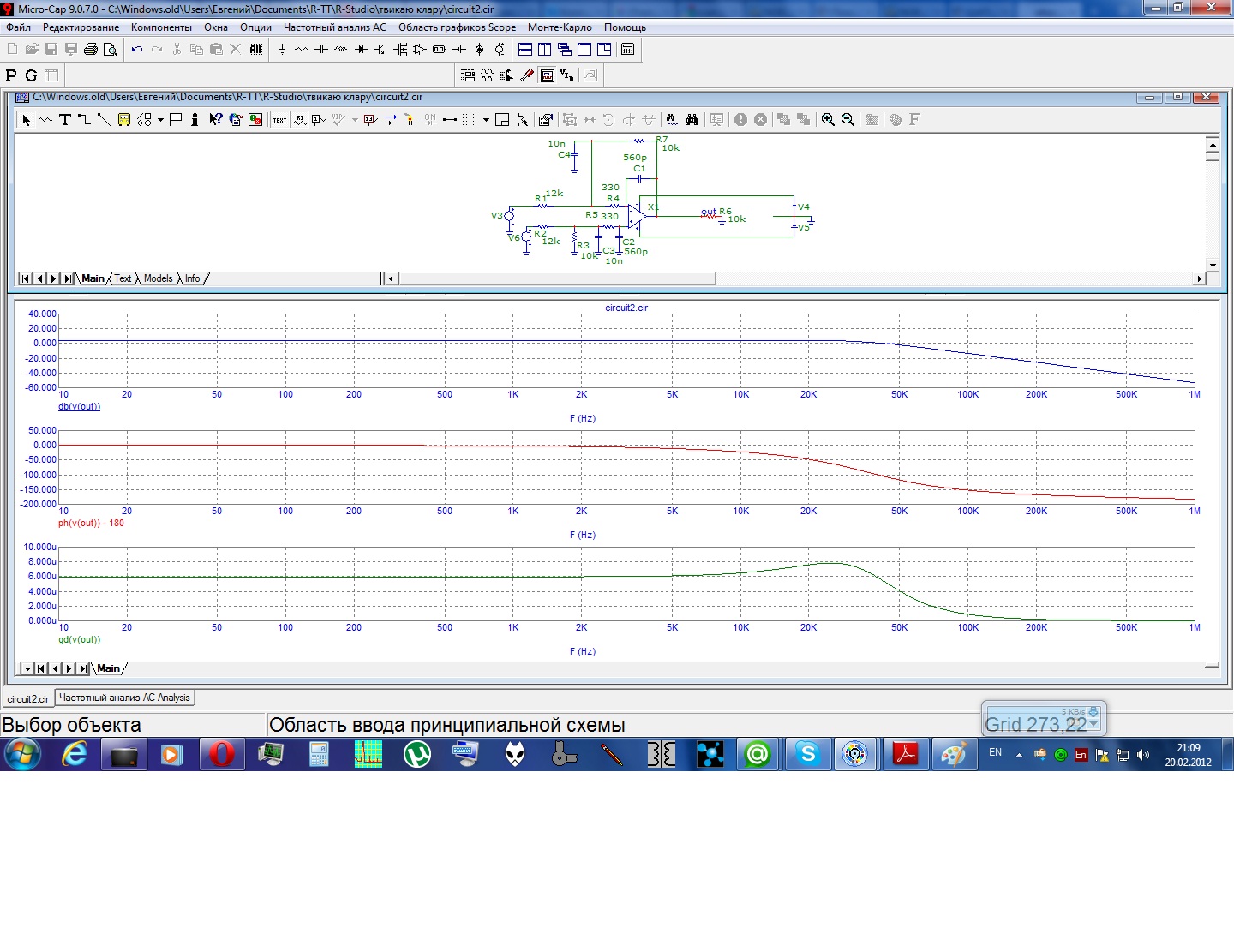The width and height of the screenshot is (1234, 952).
Task: Pick the battery component icon
Action: coord(459,50)
